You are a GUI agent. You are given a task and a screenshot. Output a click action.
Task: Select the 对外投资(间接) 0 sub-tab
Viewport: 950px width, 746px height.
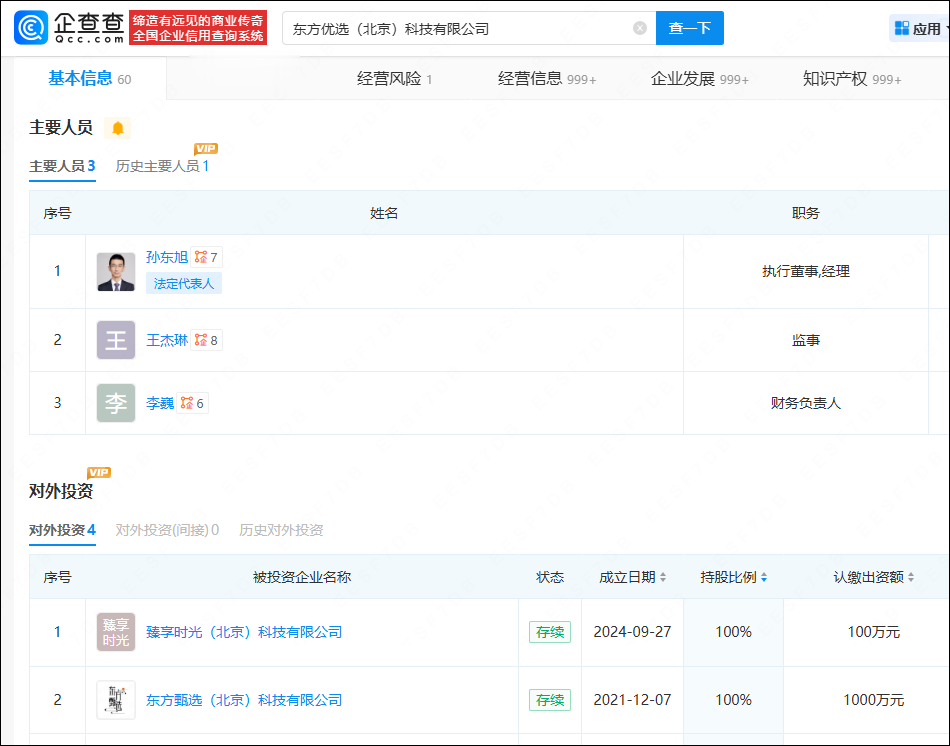(x=167, y=530)
